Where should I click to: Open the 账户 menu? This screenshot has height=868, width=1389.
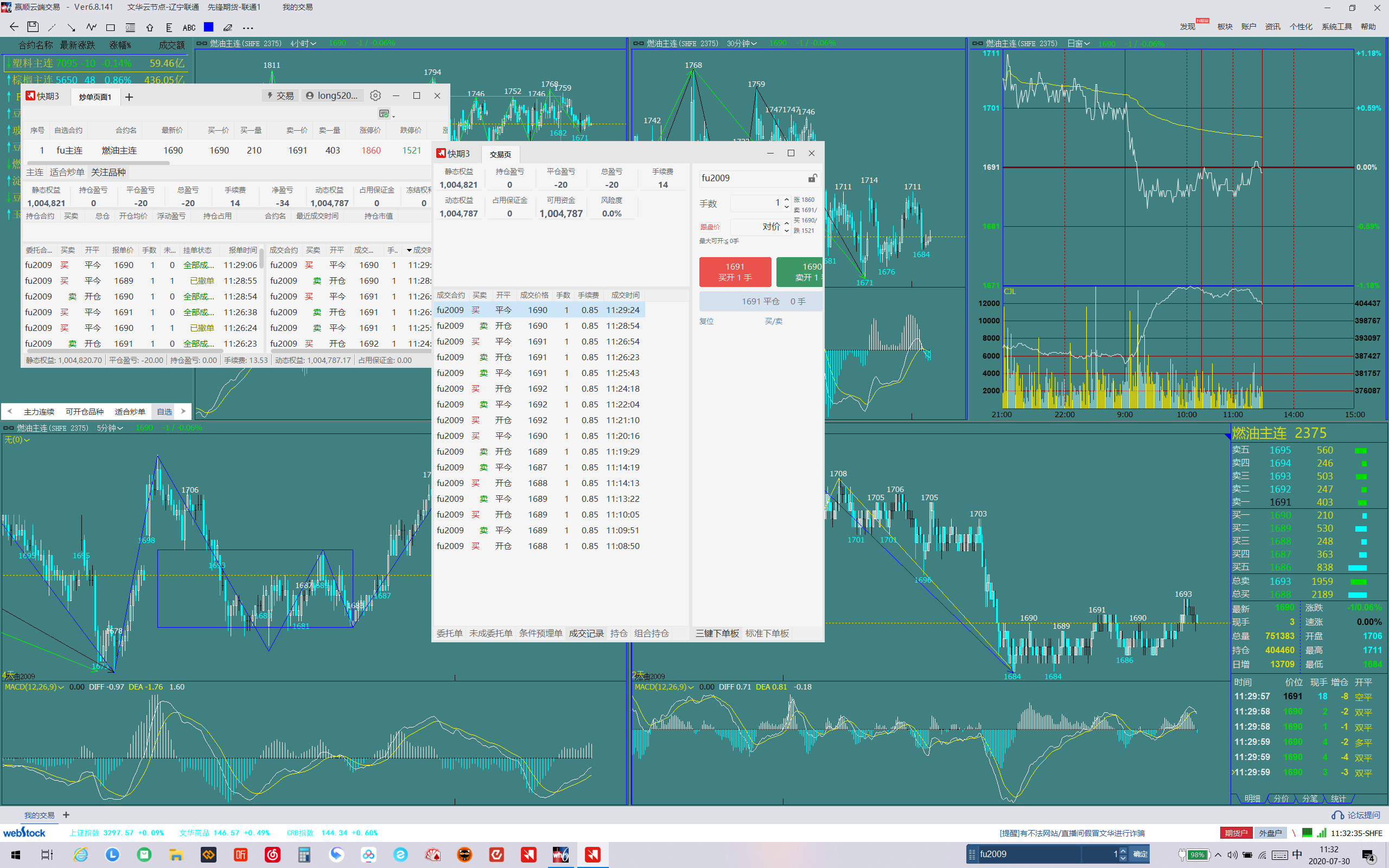point(1249,27)
